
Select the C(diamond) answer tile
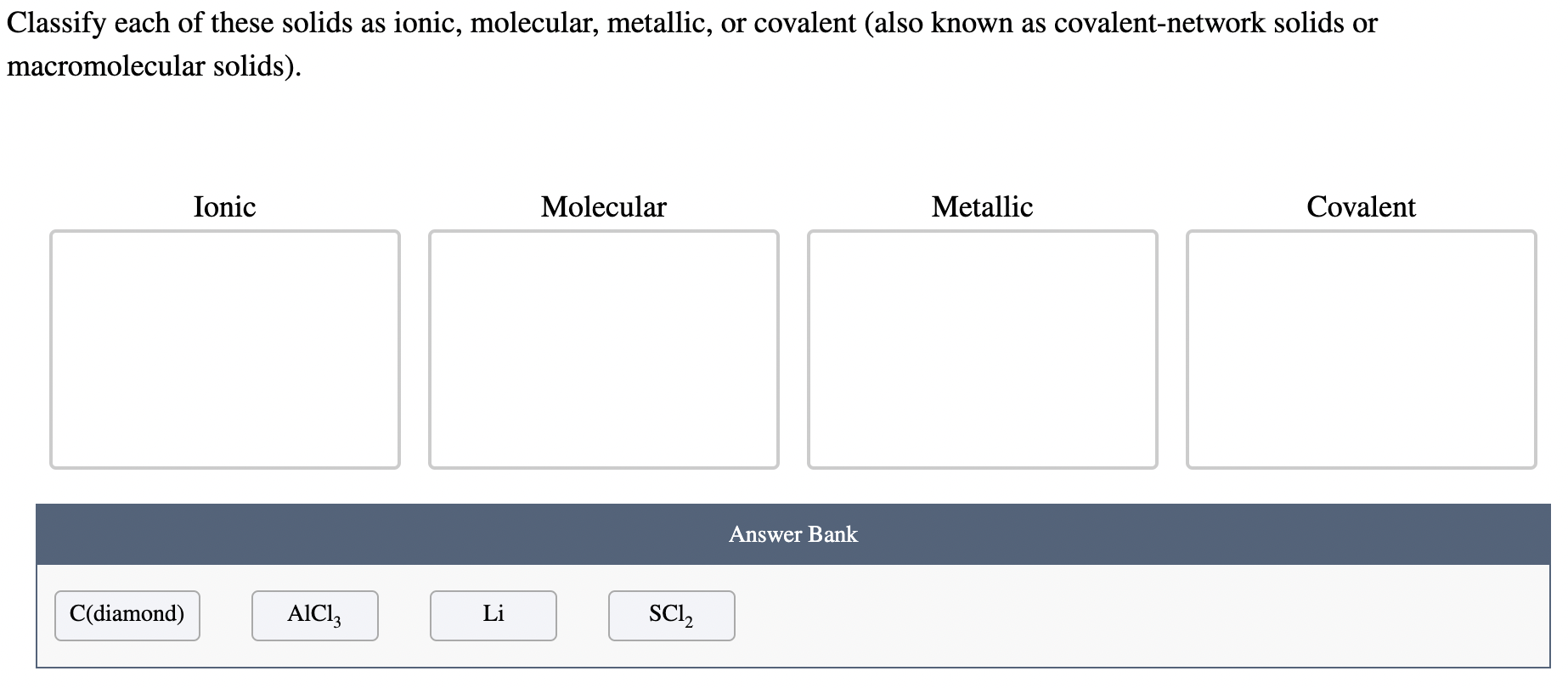click(x=126, y=614)
